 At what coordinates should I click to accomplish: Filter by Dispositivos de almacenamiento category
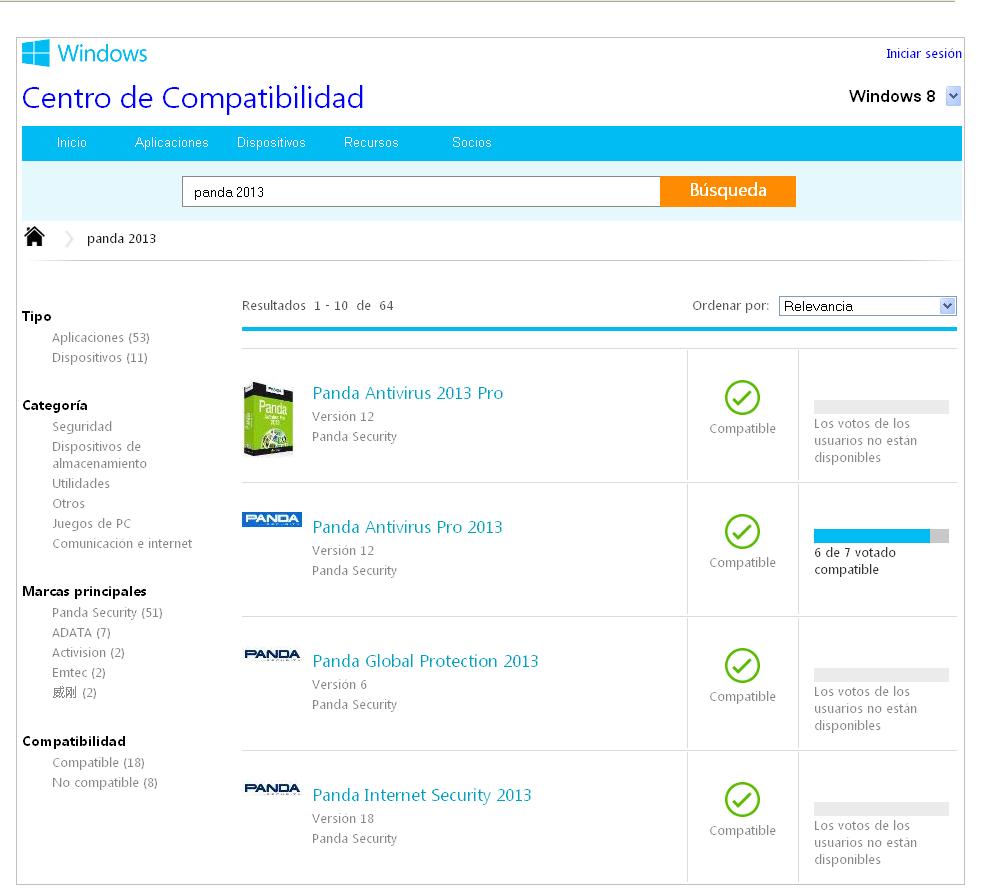point(100,455)
